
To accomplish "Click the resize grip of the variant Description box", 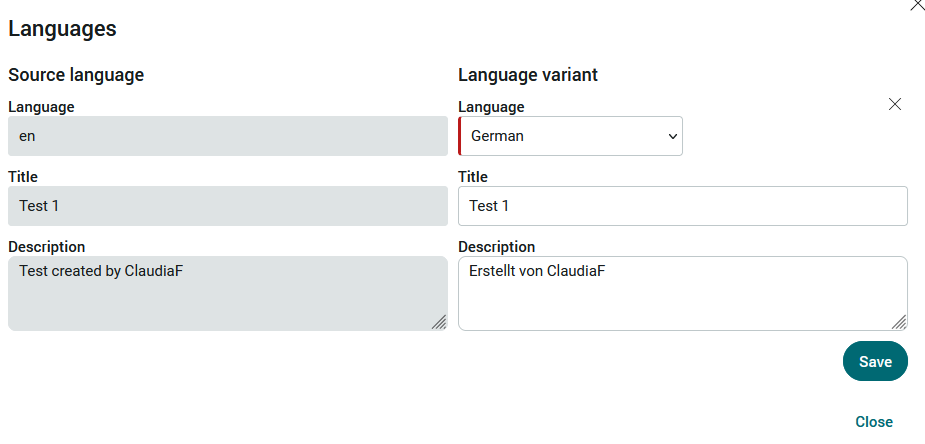I will 898,322.
